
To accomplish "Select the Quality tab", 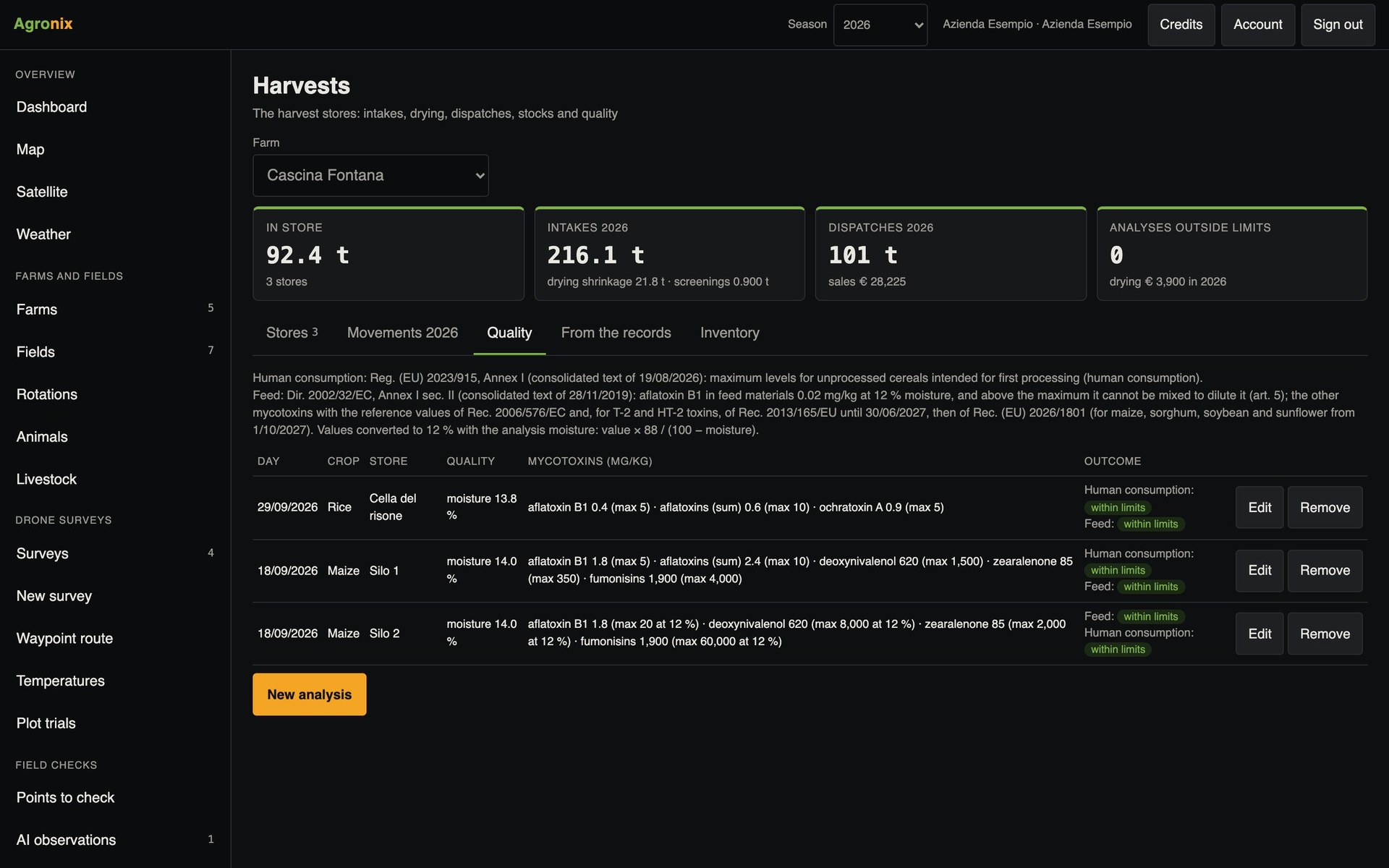I will [x=509, y=333].
